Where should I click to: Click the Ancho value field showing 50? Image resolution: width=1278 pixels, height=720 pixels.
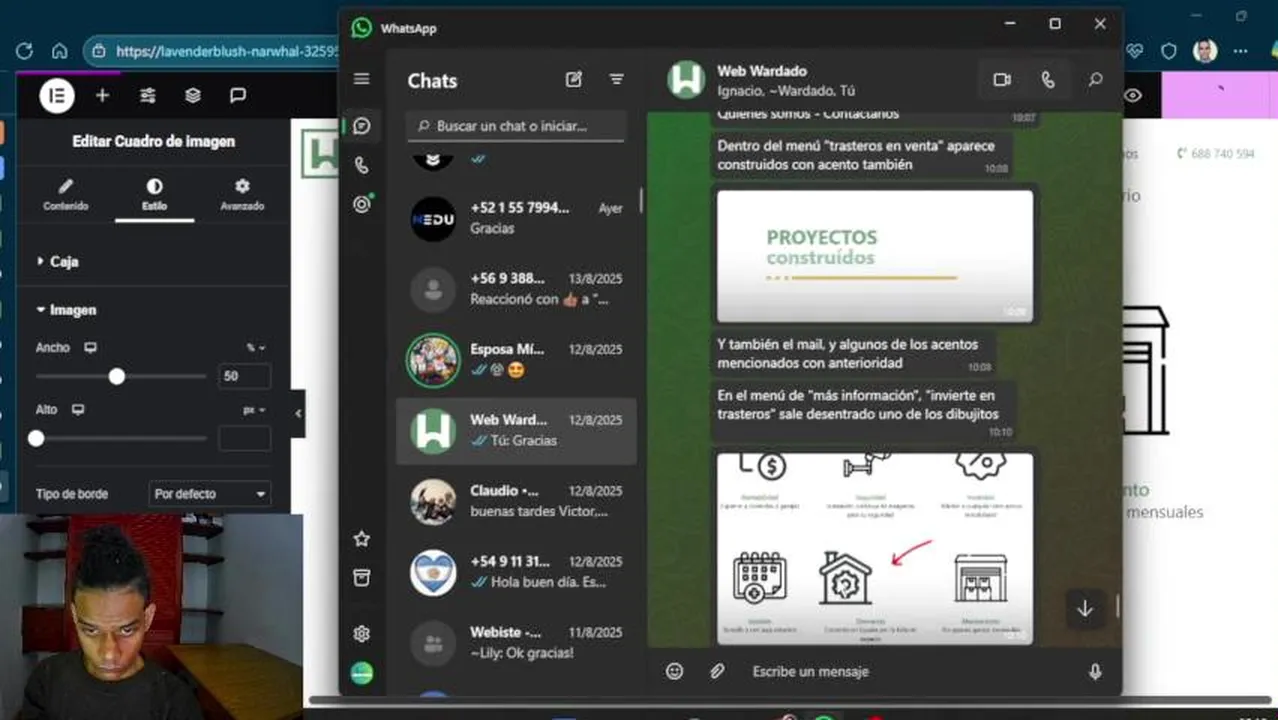tap(244, 376)
